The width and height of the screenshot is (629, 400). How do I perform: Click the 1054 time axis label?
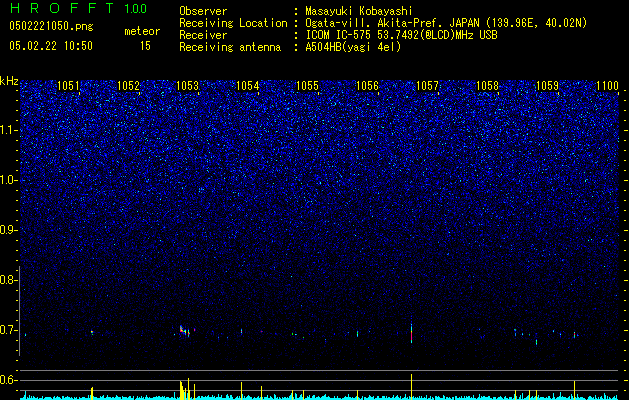(x=248, y=85)
